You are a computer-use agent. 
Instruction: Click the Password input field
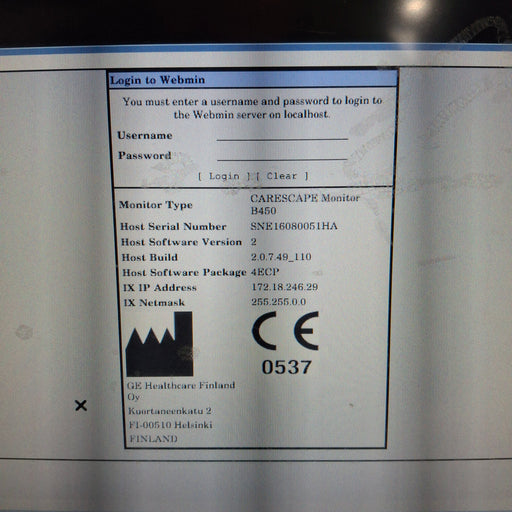(x=282, y=155)
